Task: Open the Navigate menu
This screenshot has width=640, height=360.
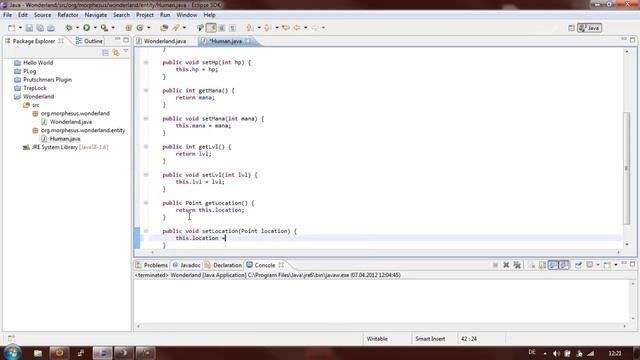Action: click(96, 15)
